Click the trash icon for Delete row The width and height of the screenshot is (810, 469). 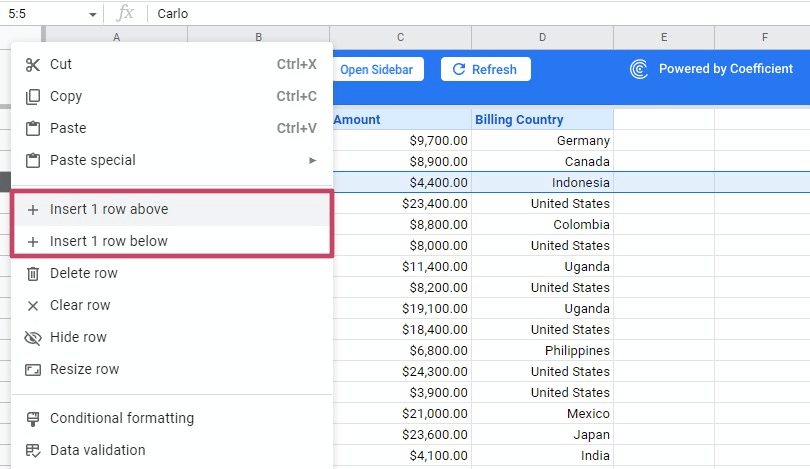tap(33, 274)
